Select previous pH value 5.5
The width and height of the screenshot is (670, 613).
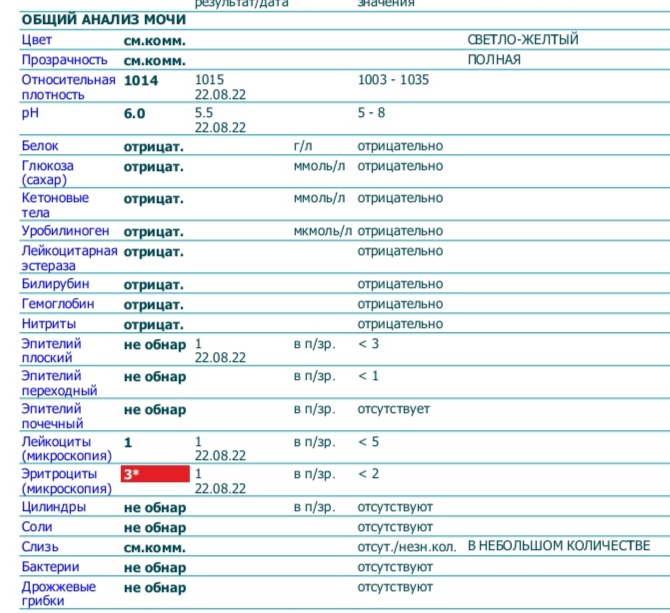click(x=204, y=113)
